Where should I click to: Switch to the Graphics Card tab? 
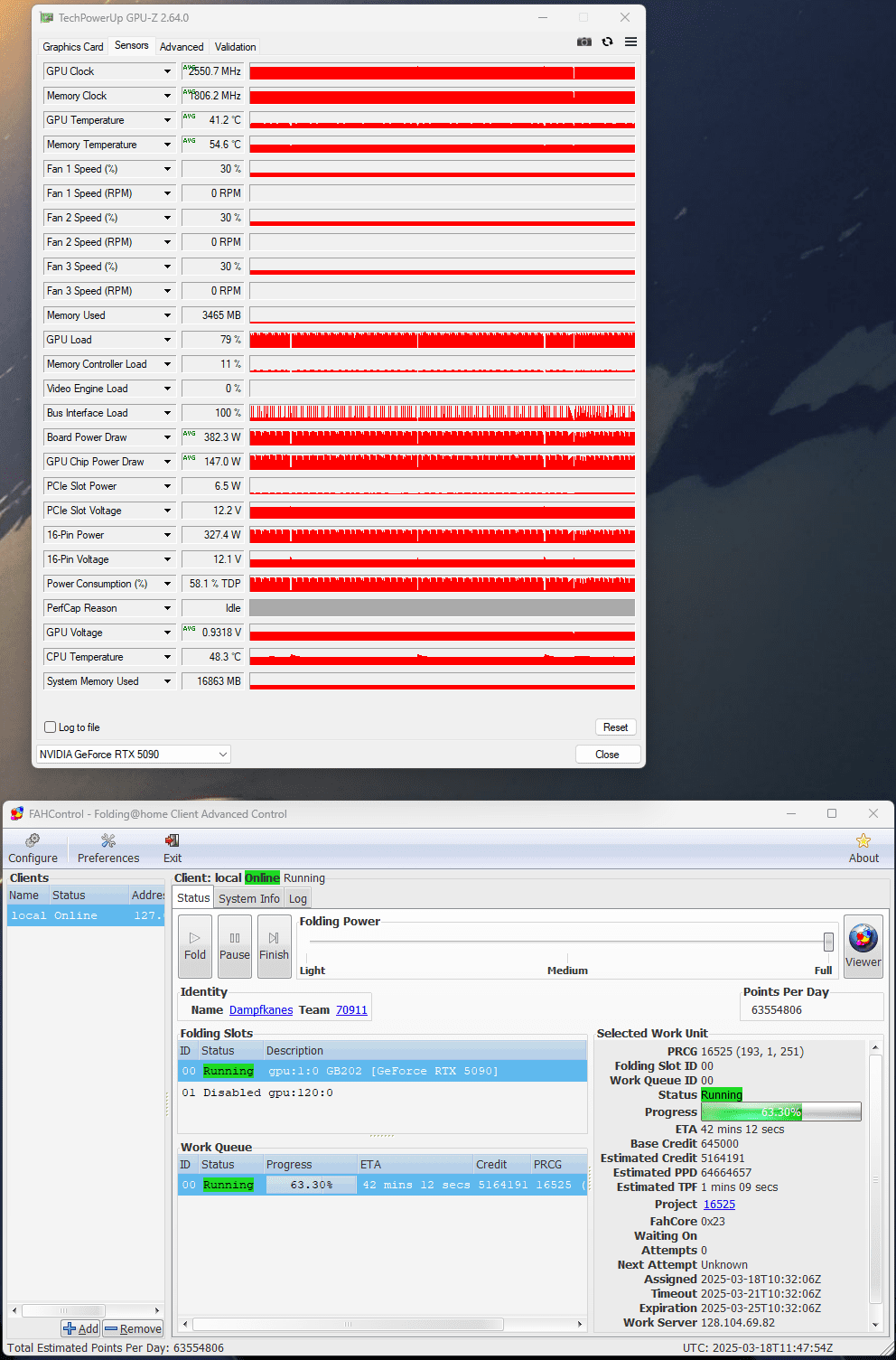pos(73,47)
